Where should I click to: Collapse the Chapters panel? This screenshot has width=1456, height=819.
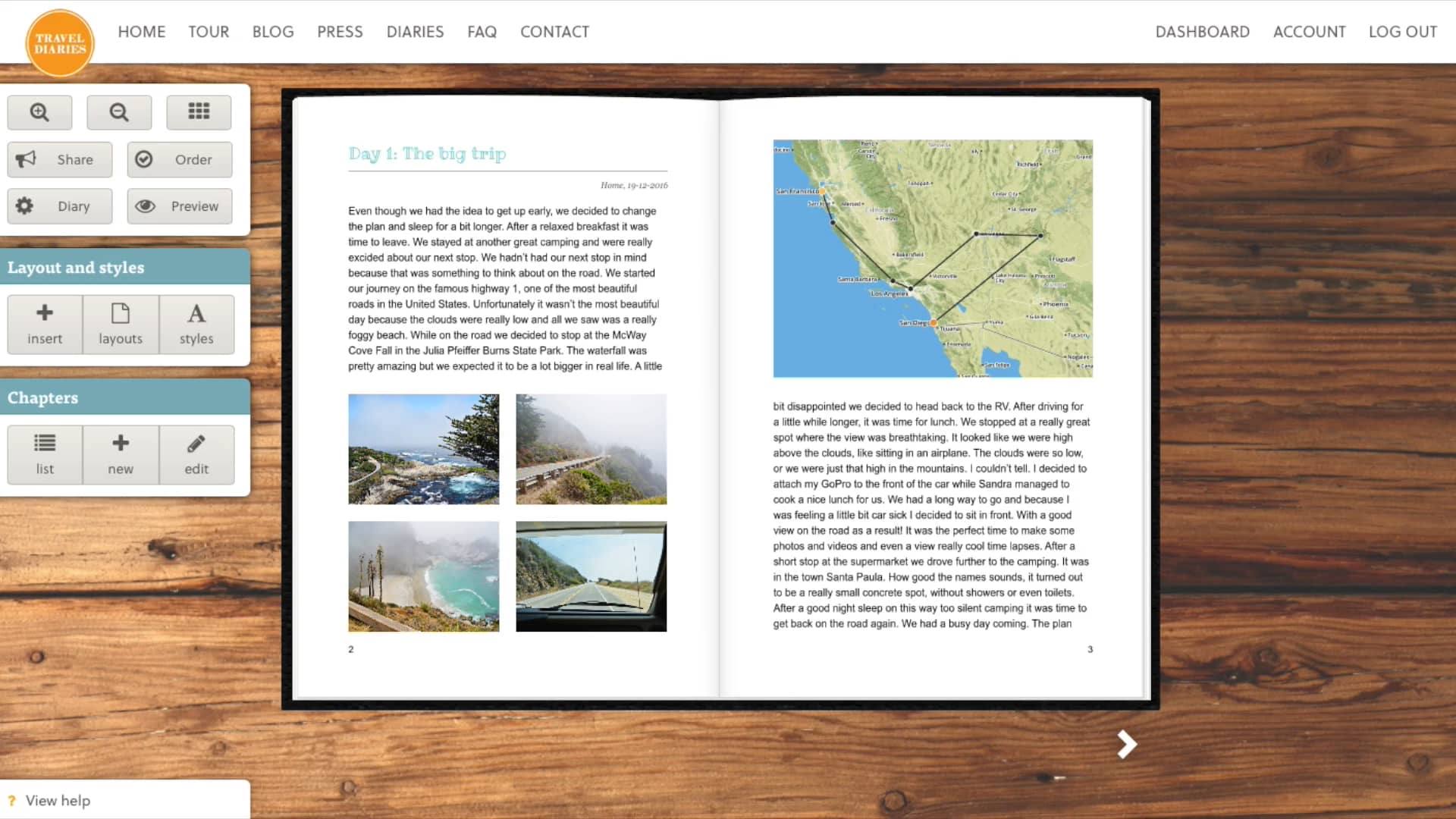pyautogui.click(x=125, y=397)
